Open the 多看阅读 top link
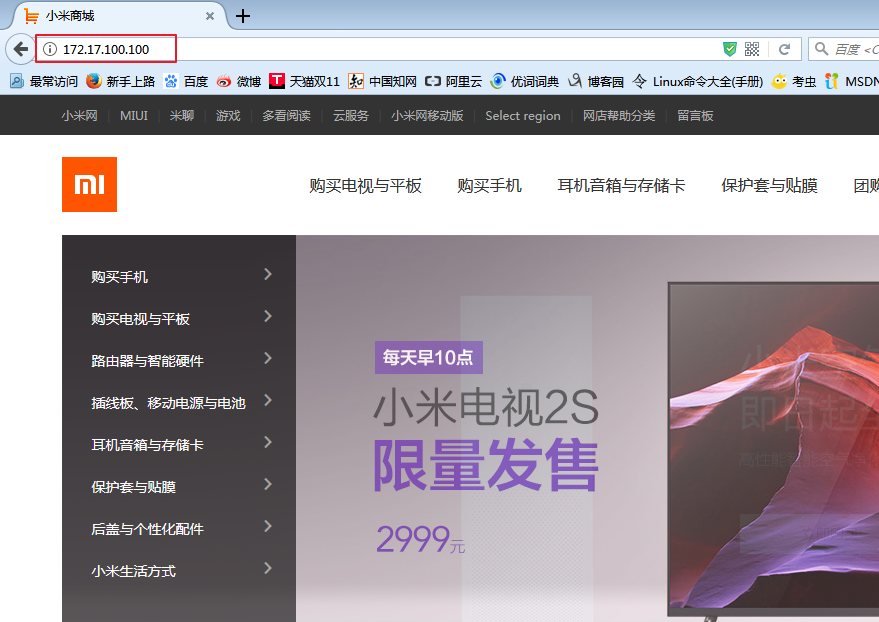 pos(286,115)
